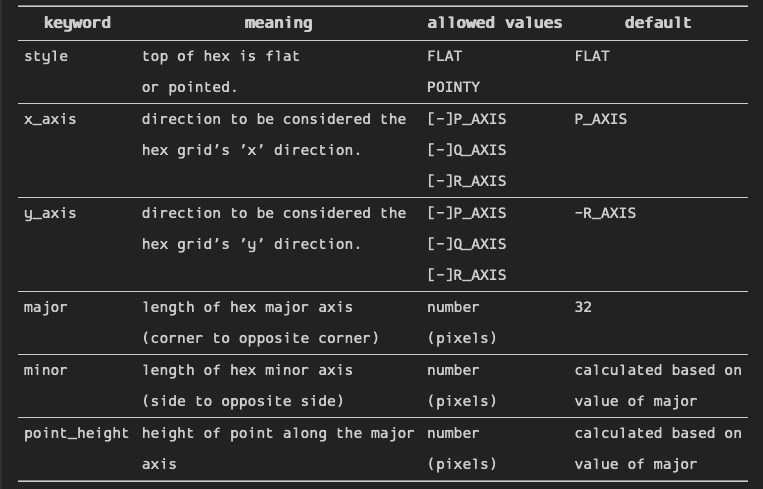Screen dimensions: 763x489
Task: Select the 'x_axis' keyword cell
Action: click(50, 120)
